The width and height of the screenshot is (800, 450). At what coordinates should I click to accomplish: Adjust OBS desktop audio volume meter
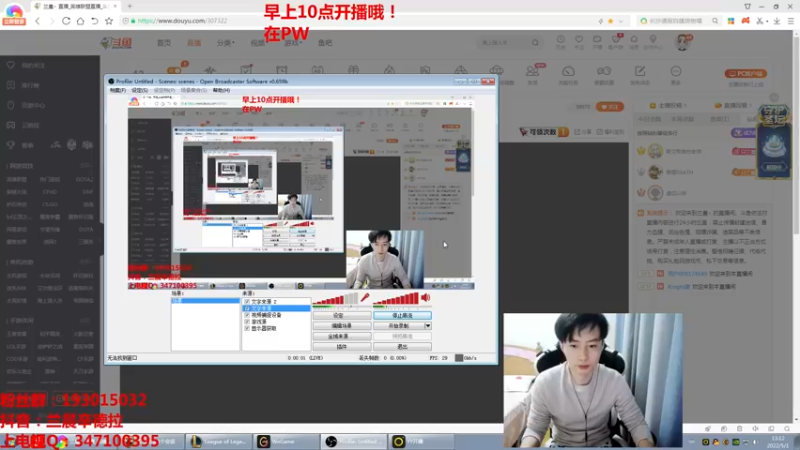(x=396, y=299)
